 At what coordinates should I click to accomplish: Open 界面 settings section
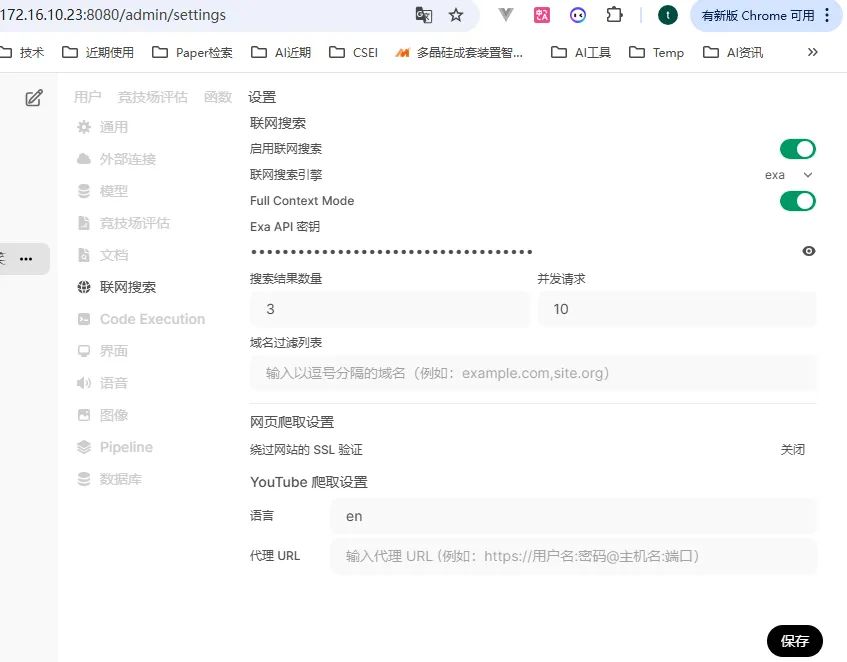[x=103, y=351]
